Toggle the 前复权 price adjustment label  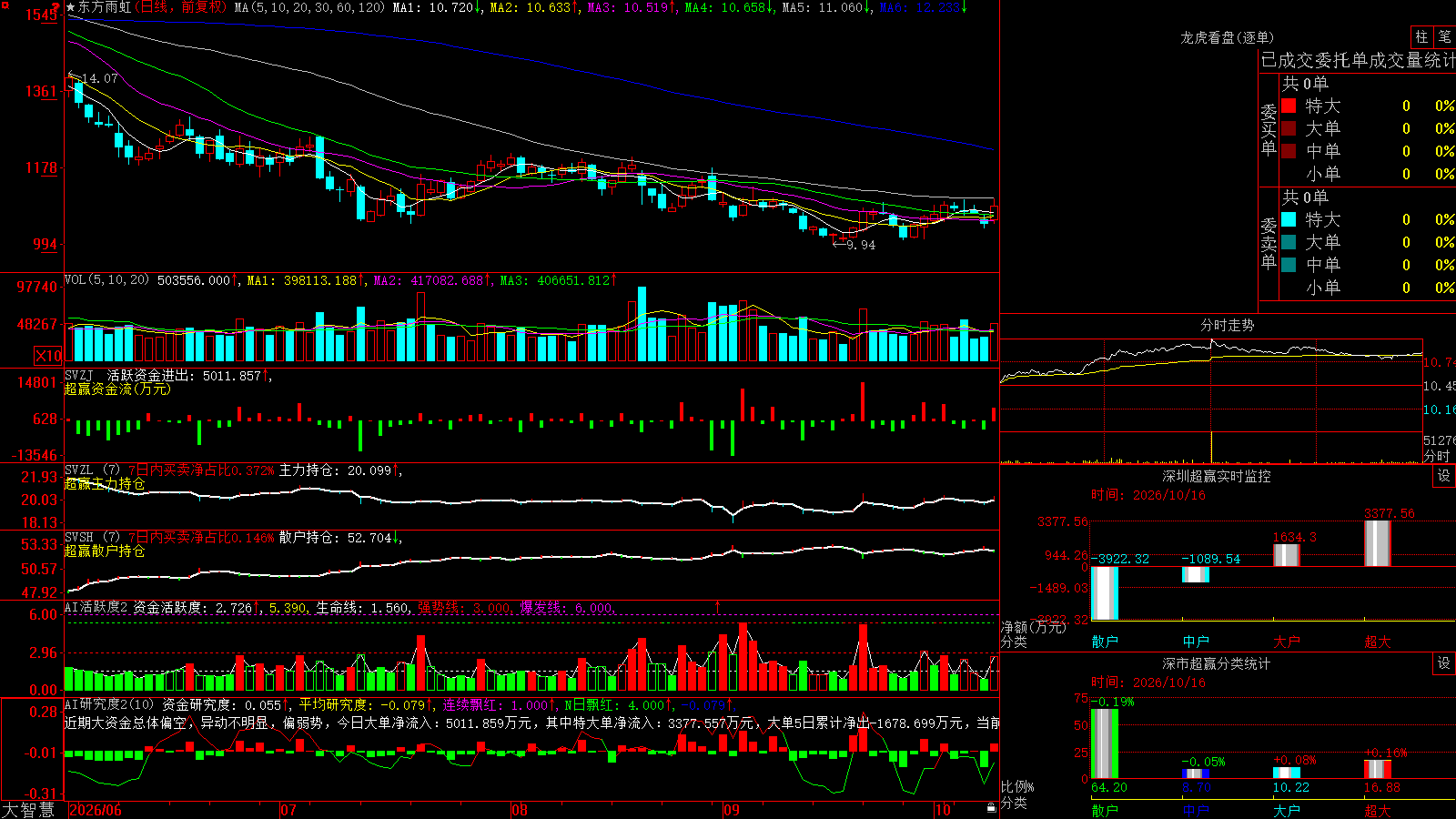[202, 7]
